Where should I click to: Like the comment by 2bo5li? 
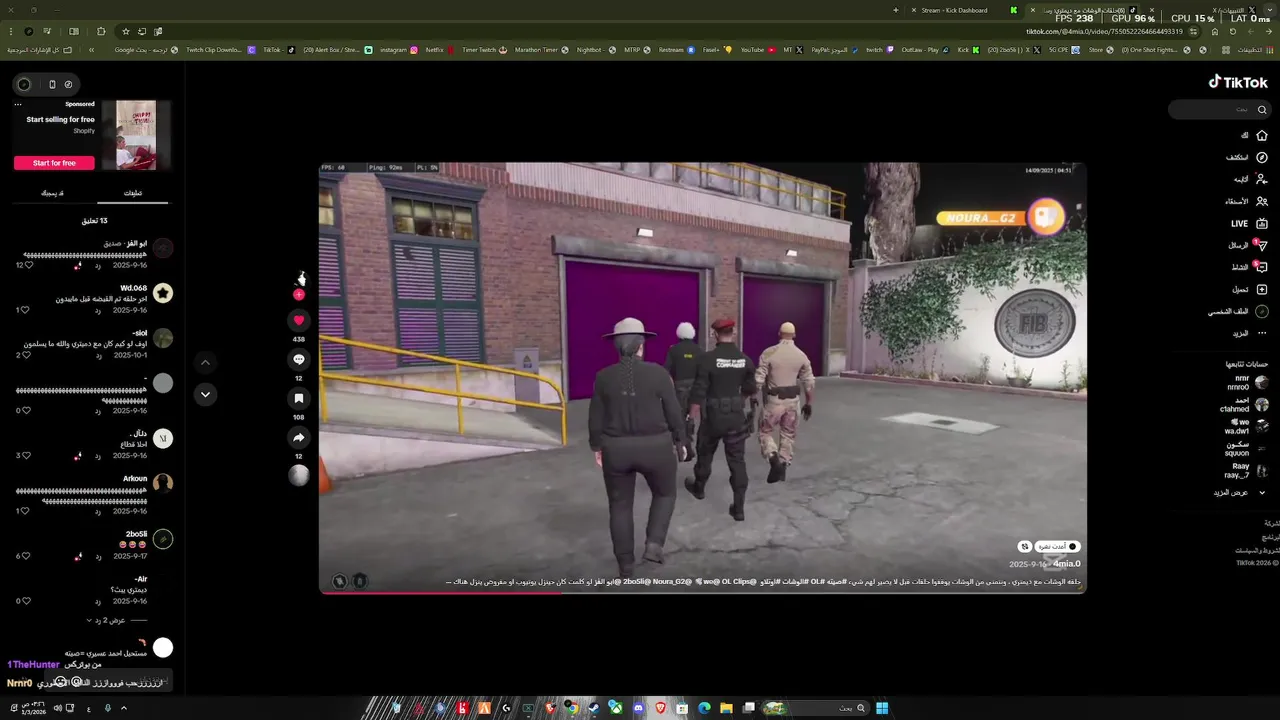(x=28, y=556)
